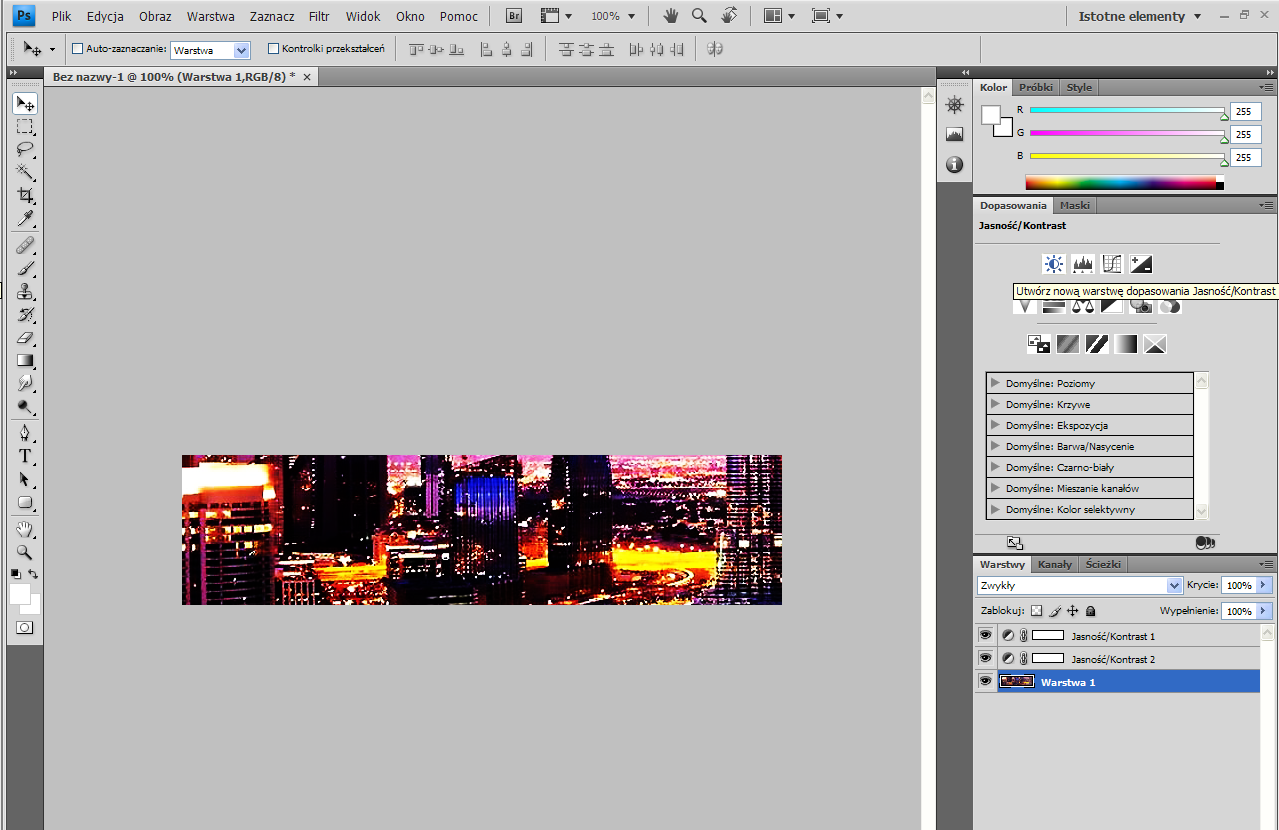Viewport: 1279px width, 830px height.
Task: Select the Eraser tool
Action: 26,338
